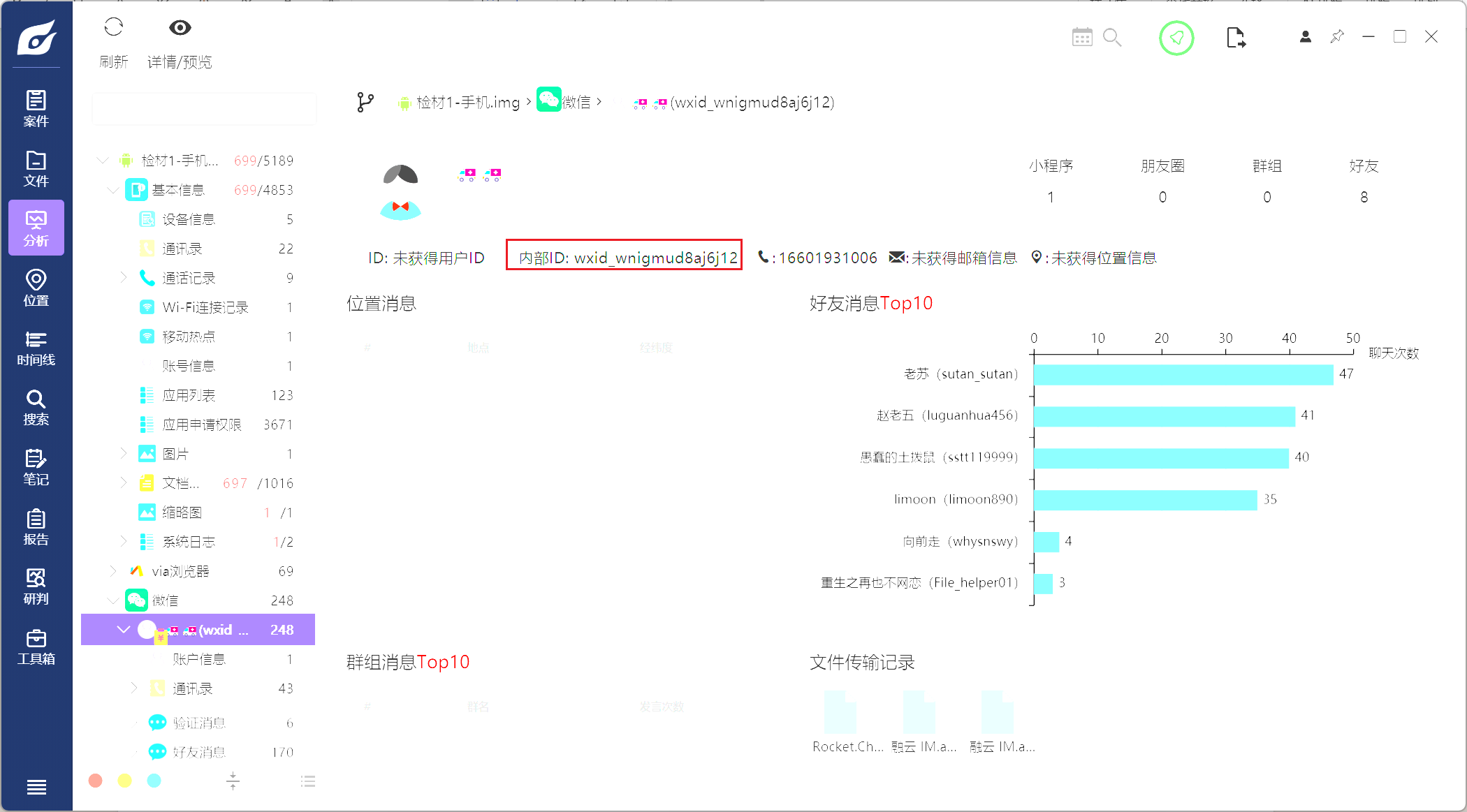Click the Refresh (刷新) icon

pyautogui.click(x=113, y=28)
